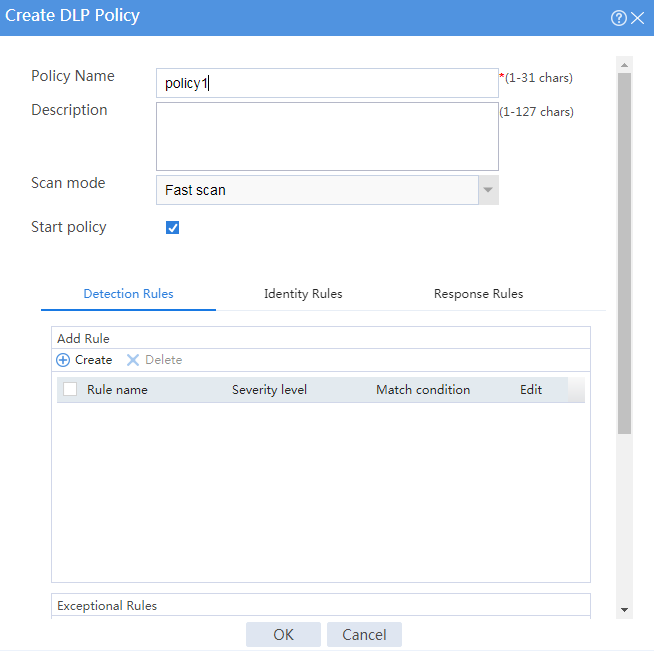Switch to the Response Rules tab
This screenshot has width=654, height=651.
(x=478, y=294)
